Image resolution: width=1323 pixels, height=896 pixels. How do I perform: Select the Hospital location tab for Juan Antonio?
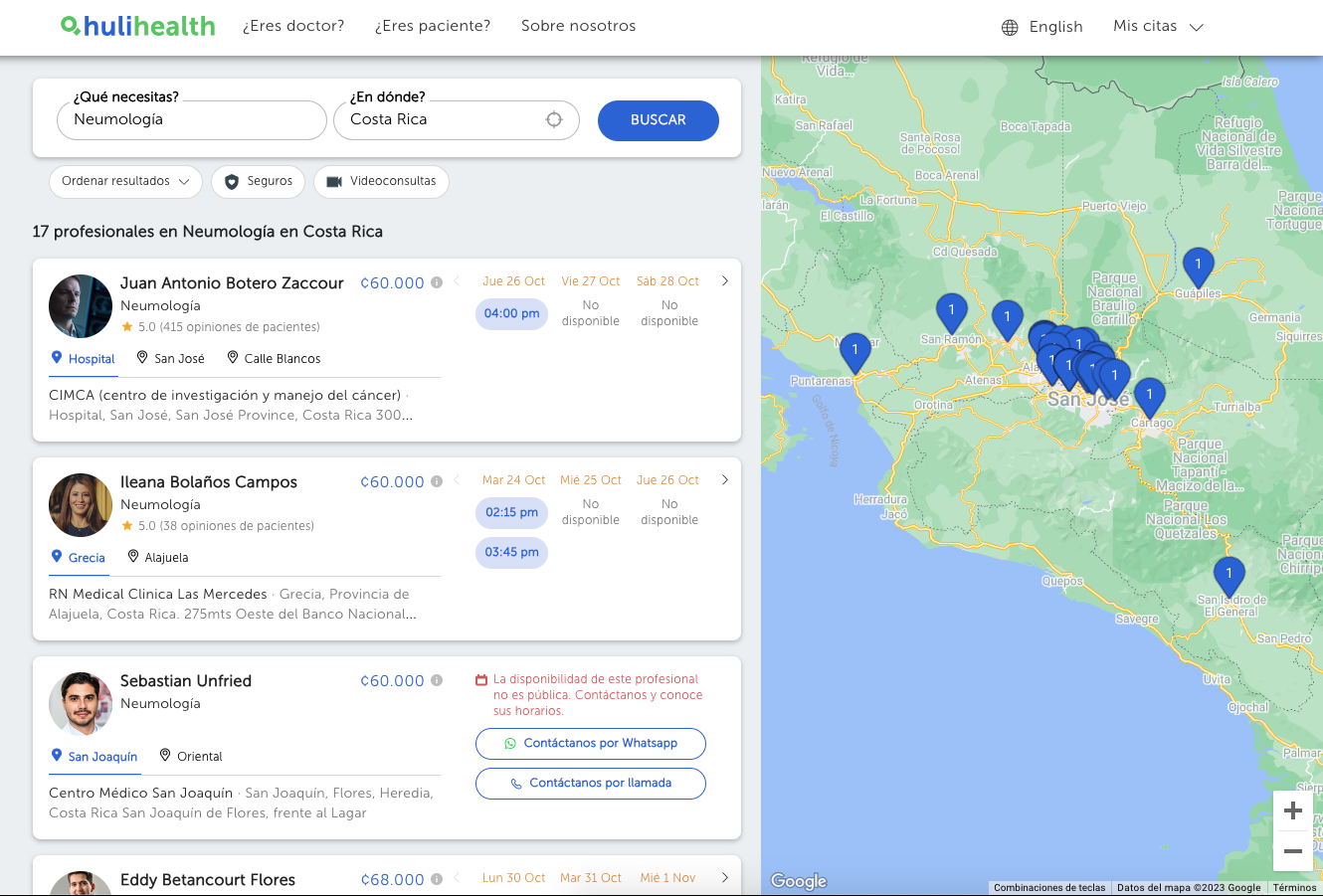coord(84,358)
